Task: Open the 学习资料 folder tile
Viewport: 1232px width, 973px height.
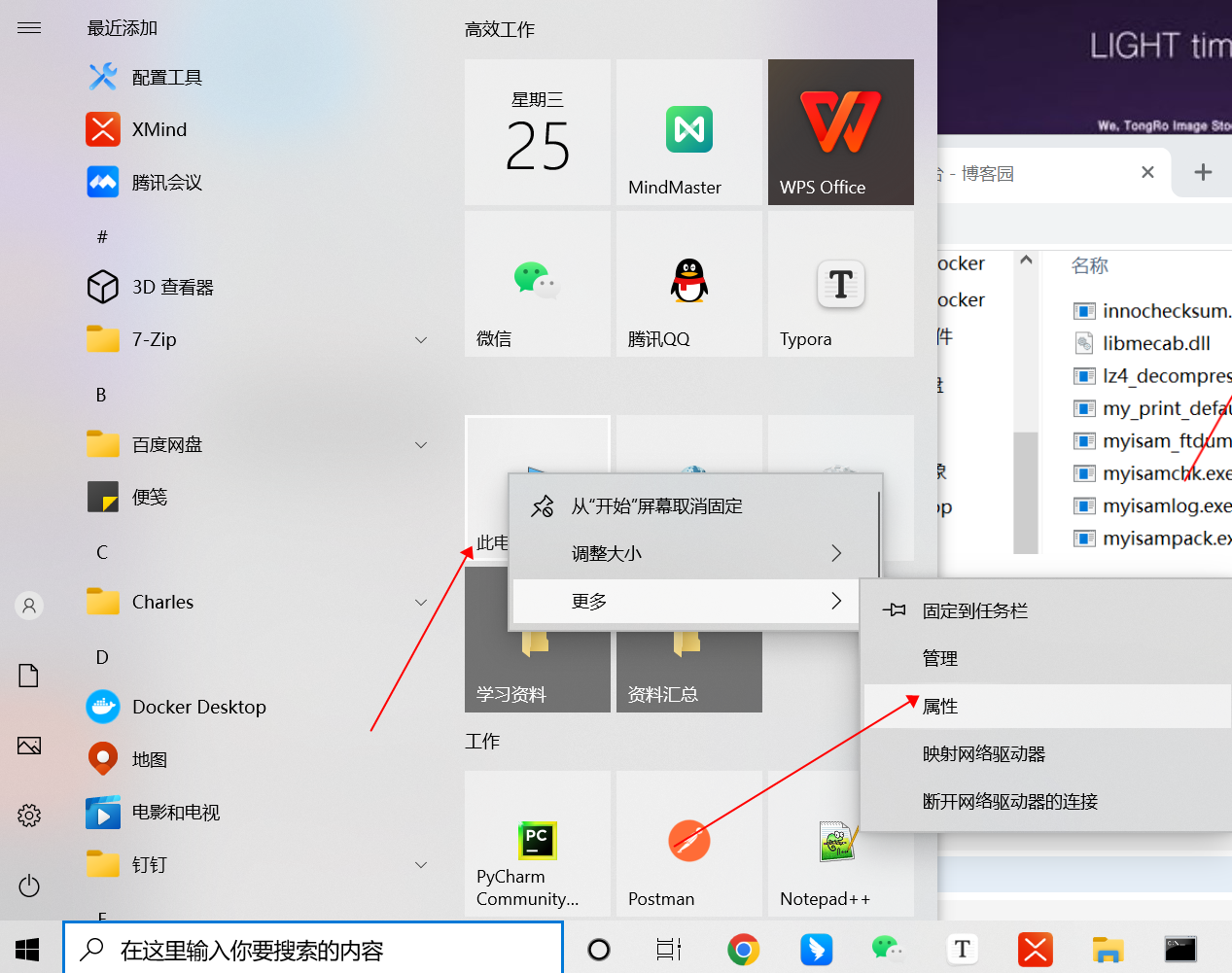Action: [x=538, y=673]
